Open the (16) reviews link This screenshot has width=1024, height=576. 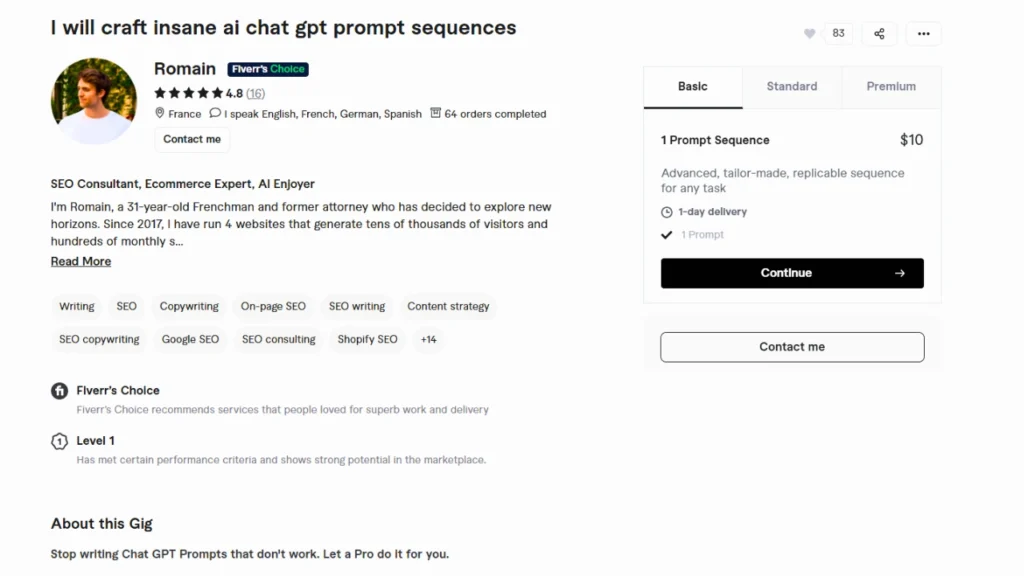[256, 93]
